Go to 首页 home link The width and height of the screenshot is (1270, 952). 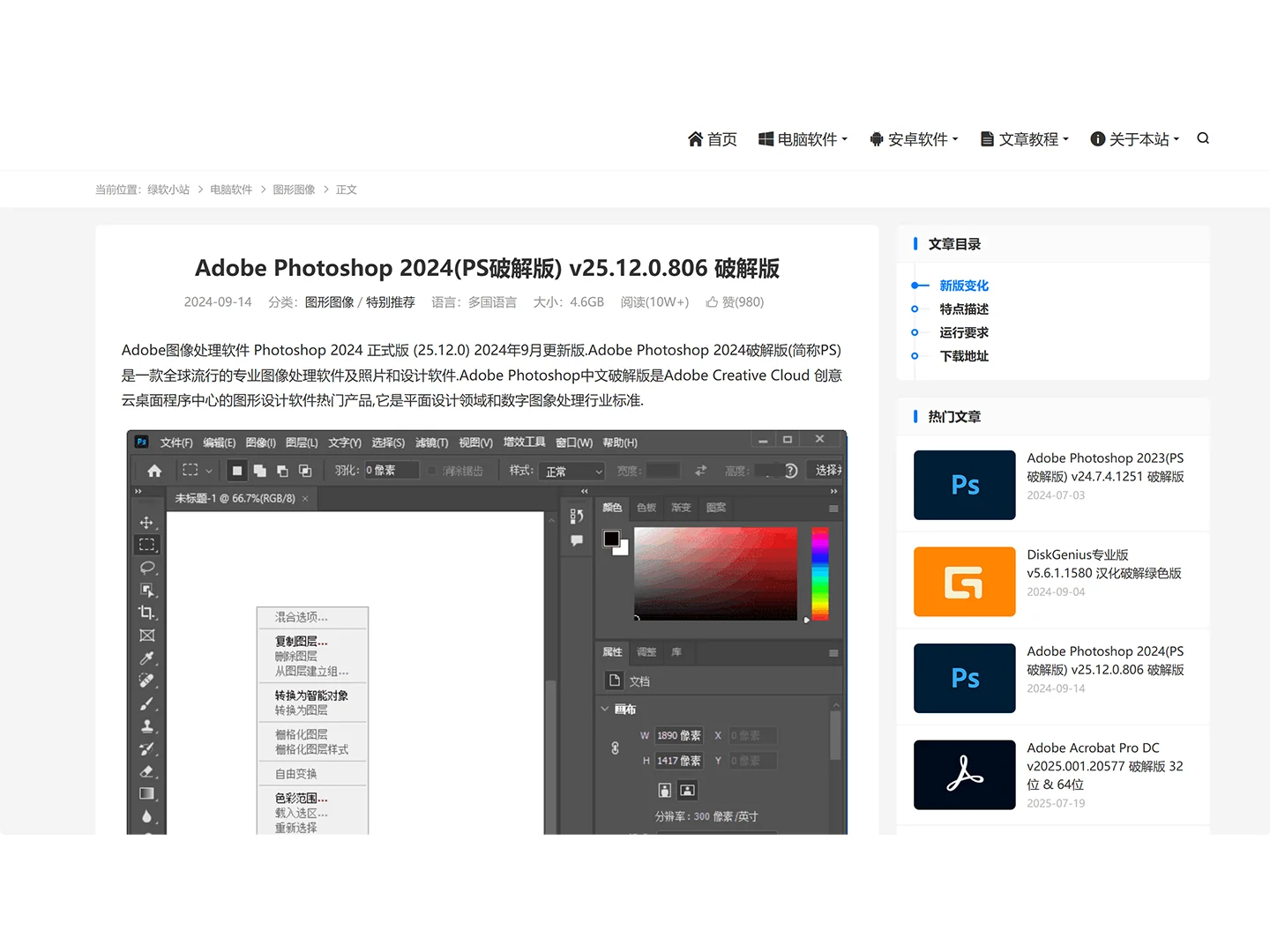(713, 139)
